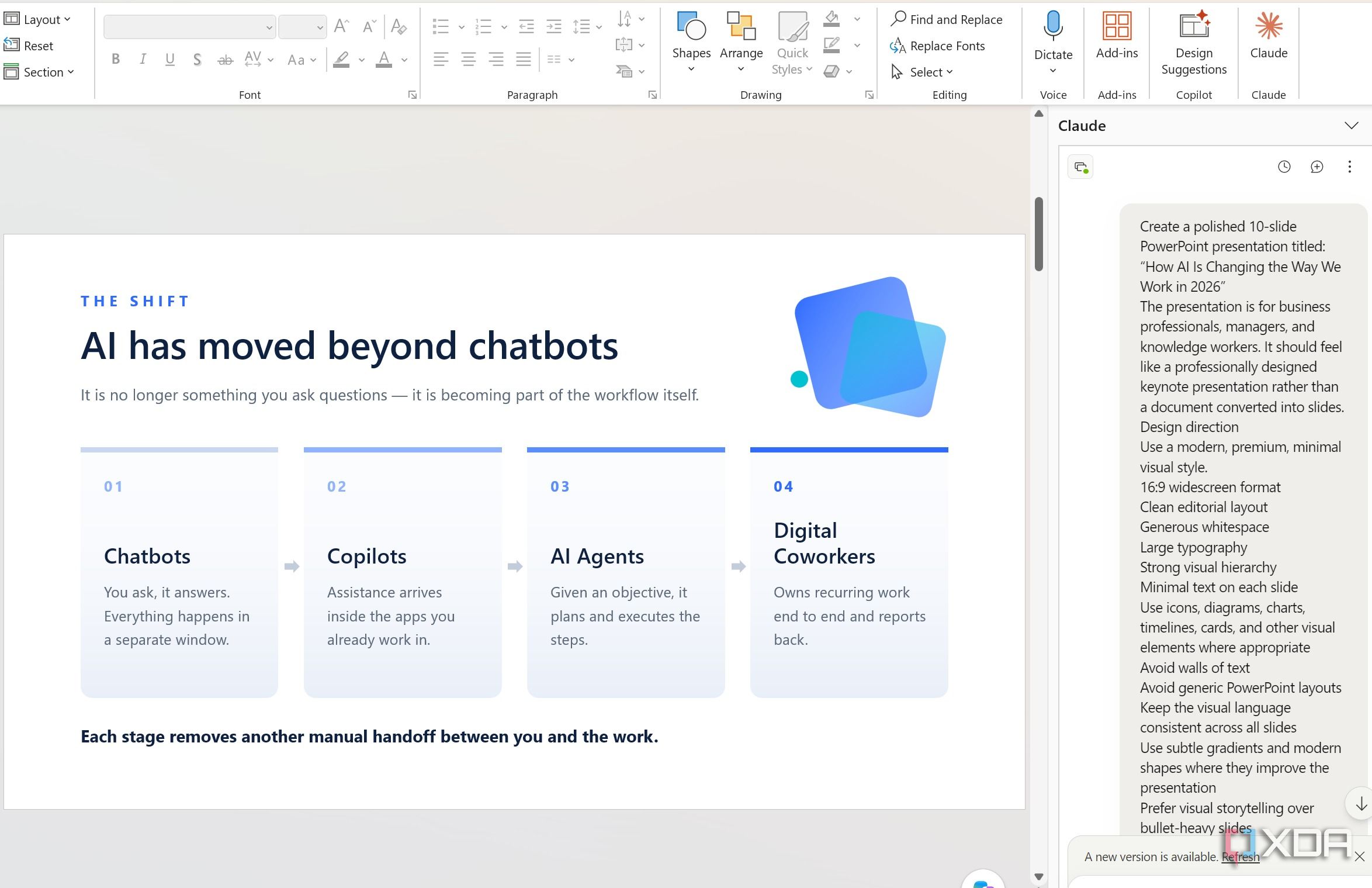Decrease list indent level
Screen dimensions: 1372x888
point(526,26)
